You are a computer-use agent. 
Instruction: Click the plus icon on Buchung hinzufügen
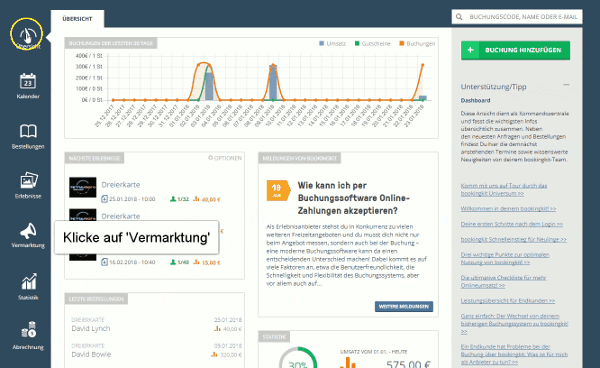(x=470, y=50)
